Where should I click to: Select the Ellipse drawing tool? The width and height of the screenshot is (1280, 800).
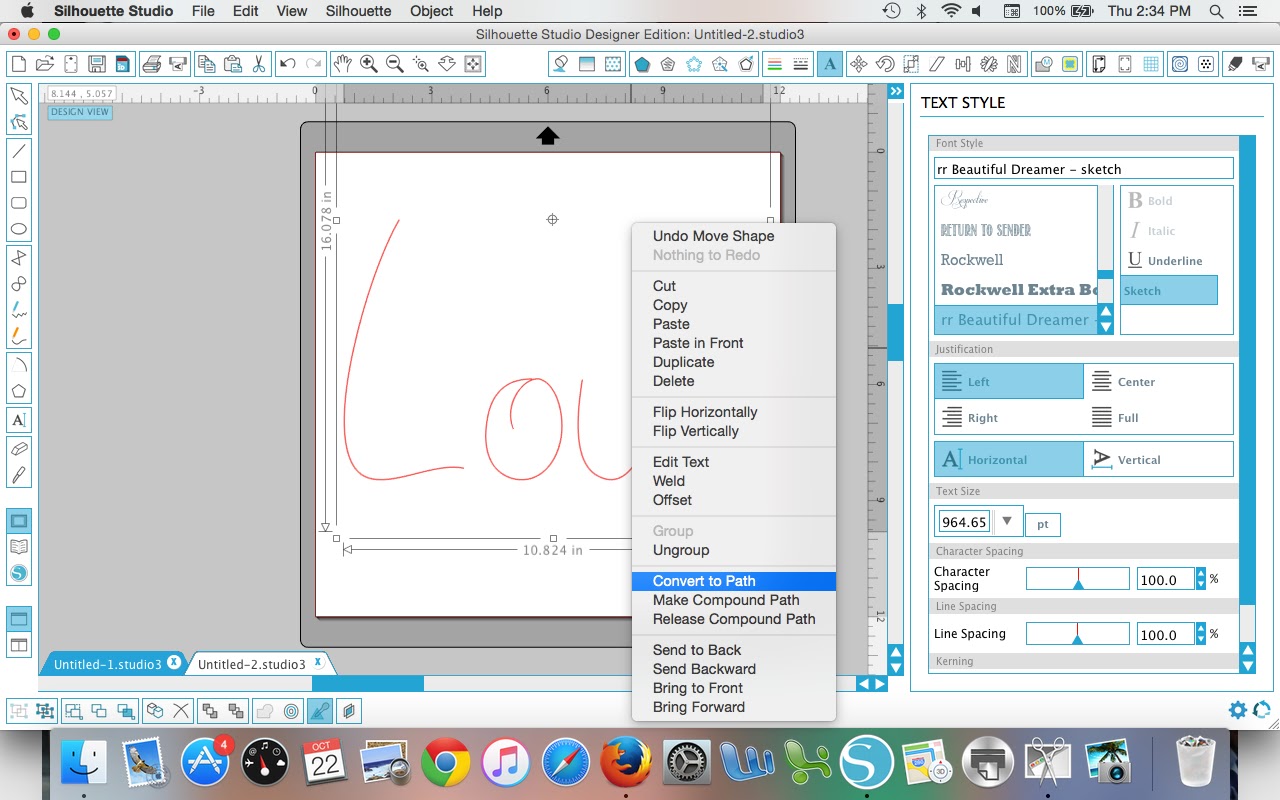(x=18, y=228)
